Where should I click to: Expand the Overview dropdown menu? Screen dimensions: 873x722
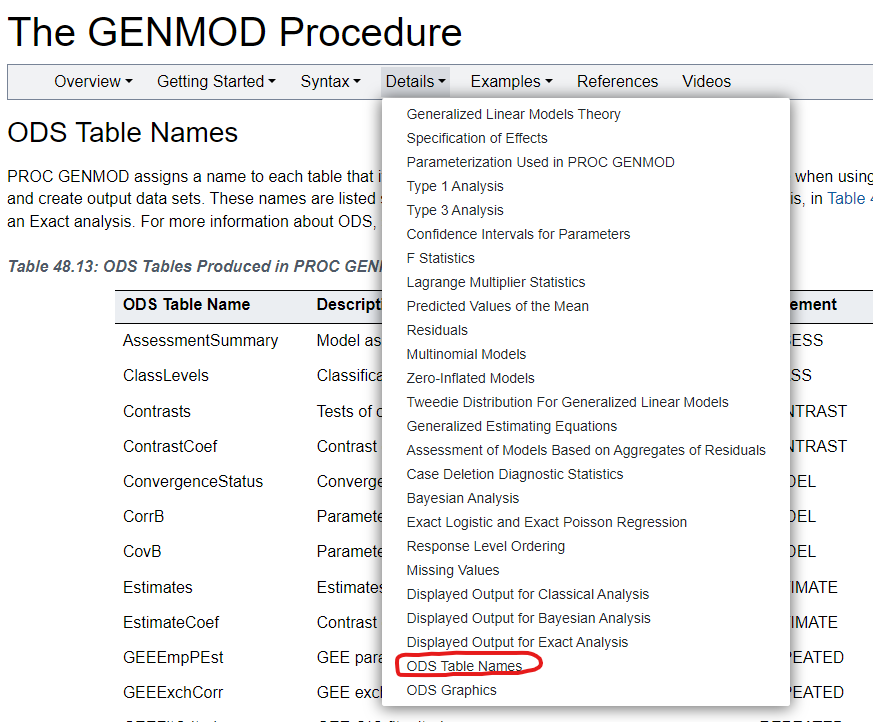(x=92, y=82)
